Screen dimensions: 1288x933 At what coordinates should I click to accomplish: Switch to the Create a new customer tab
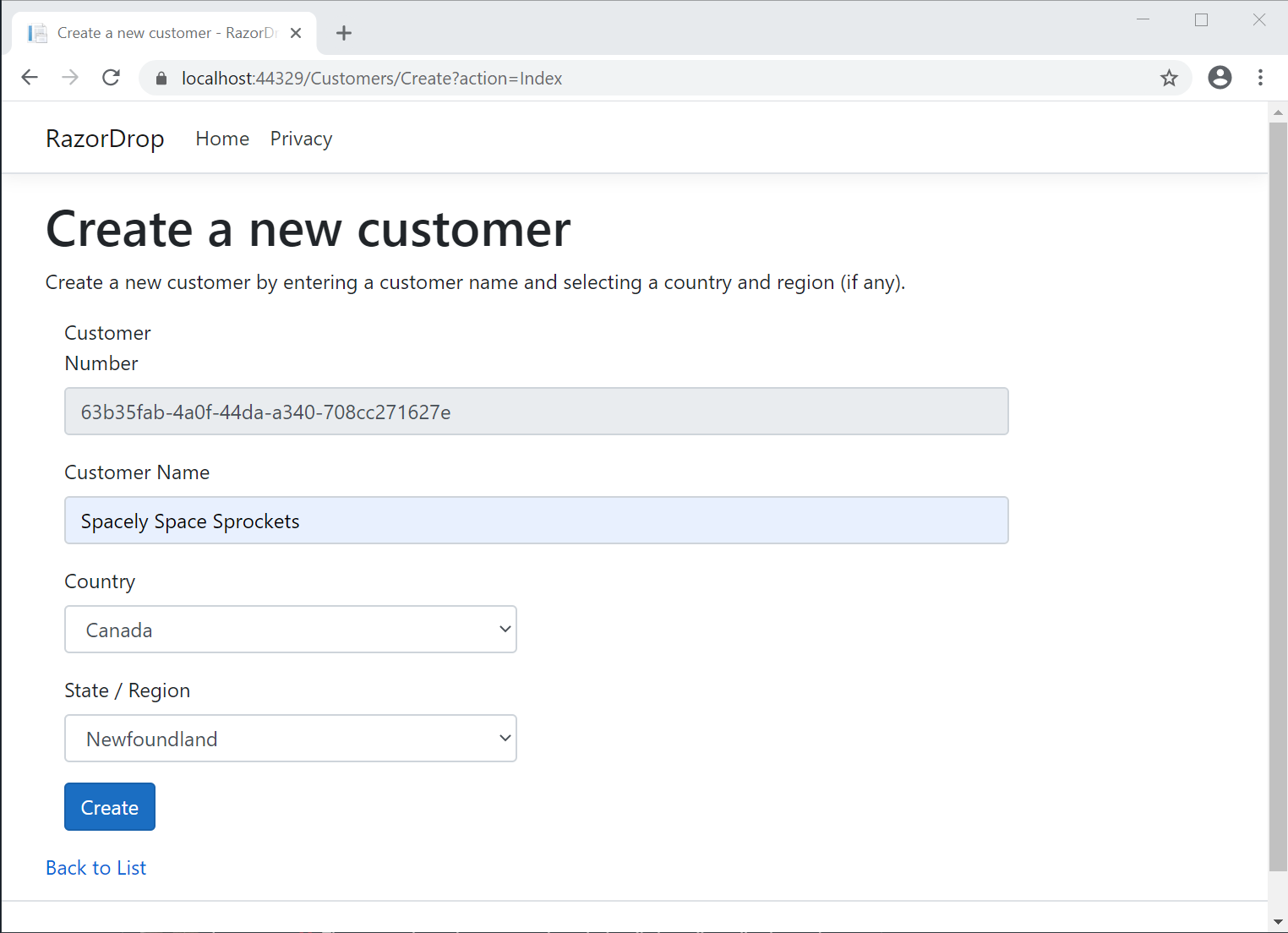point(161,32)
